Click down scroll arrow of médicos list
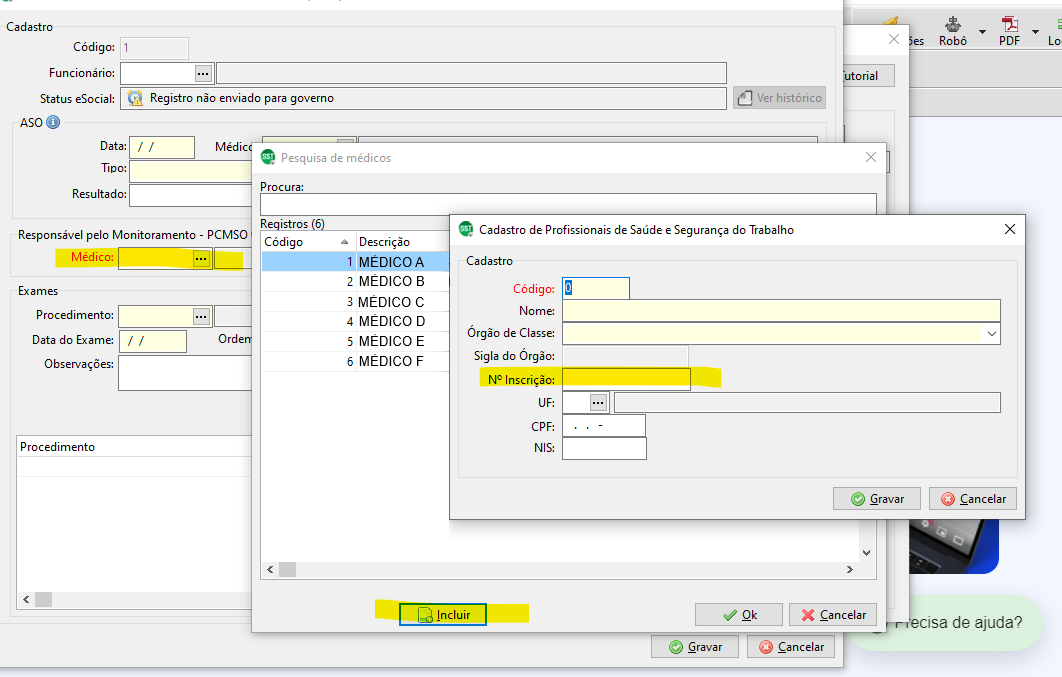 [x=866, y=552]
